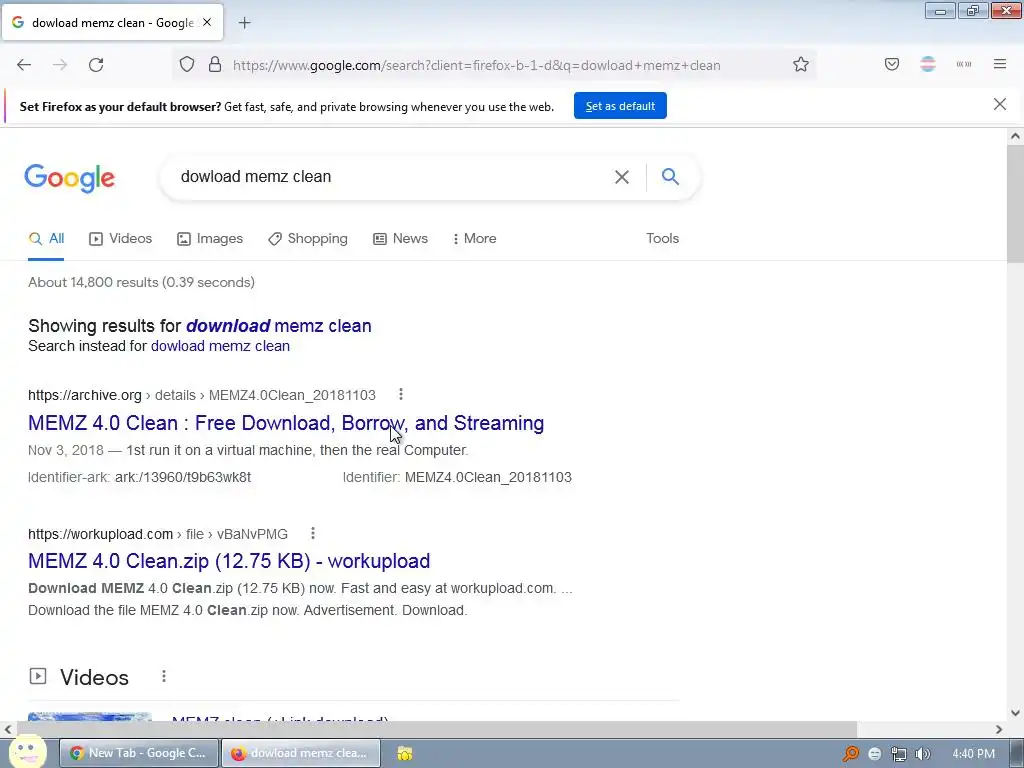1024x768 pixels.
Task: Open options menu for workupload result
Action: click(313, 534)
